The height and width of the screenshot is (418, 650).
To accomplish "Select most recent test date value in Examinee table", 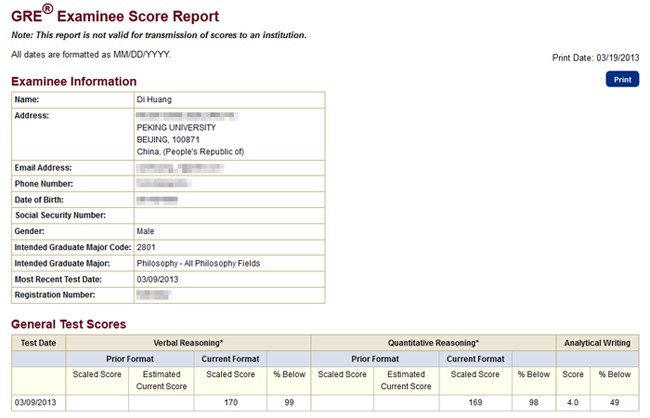I will [x=158, y=279].
